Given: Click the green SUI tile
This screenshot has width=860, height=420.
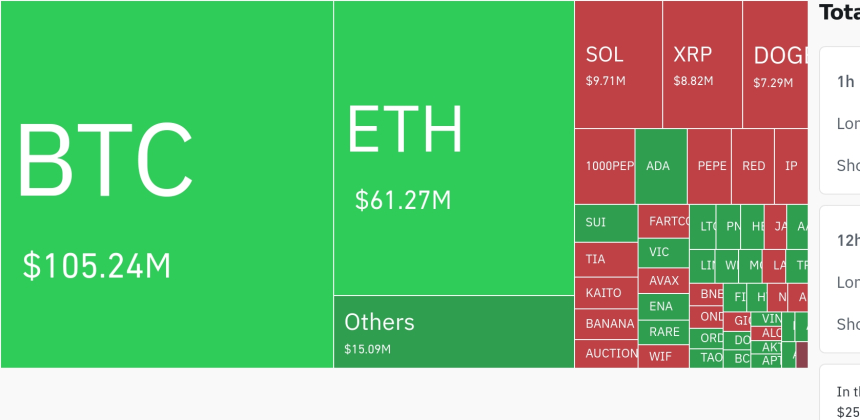Looking at the screenshot, I should click(606, 223).
